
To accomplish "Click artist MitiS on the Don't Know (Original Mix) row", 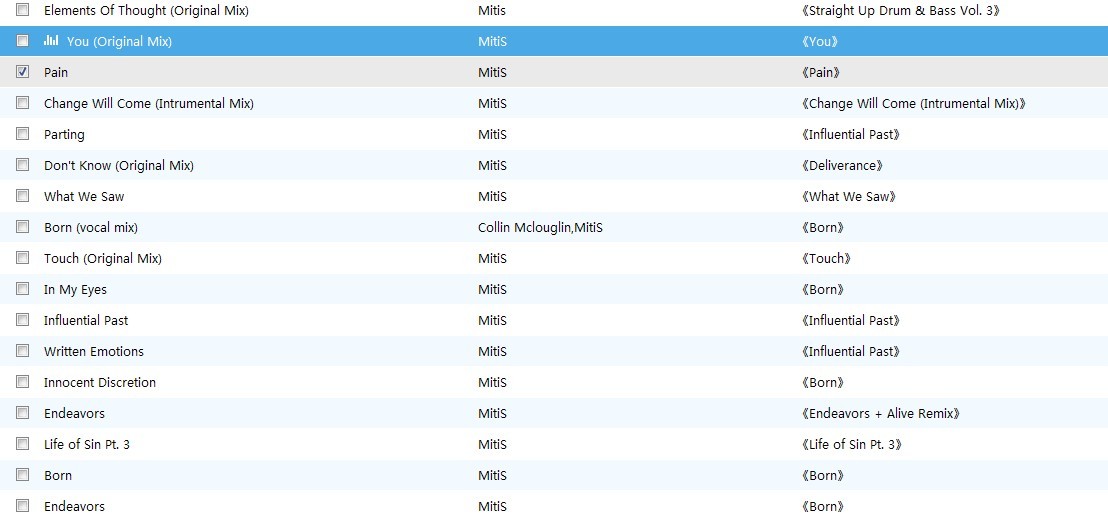I will point(493,165).
